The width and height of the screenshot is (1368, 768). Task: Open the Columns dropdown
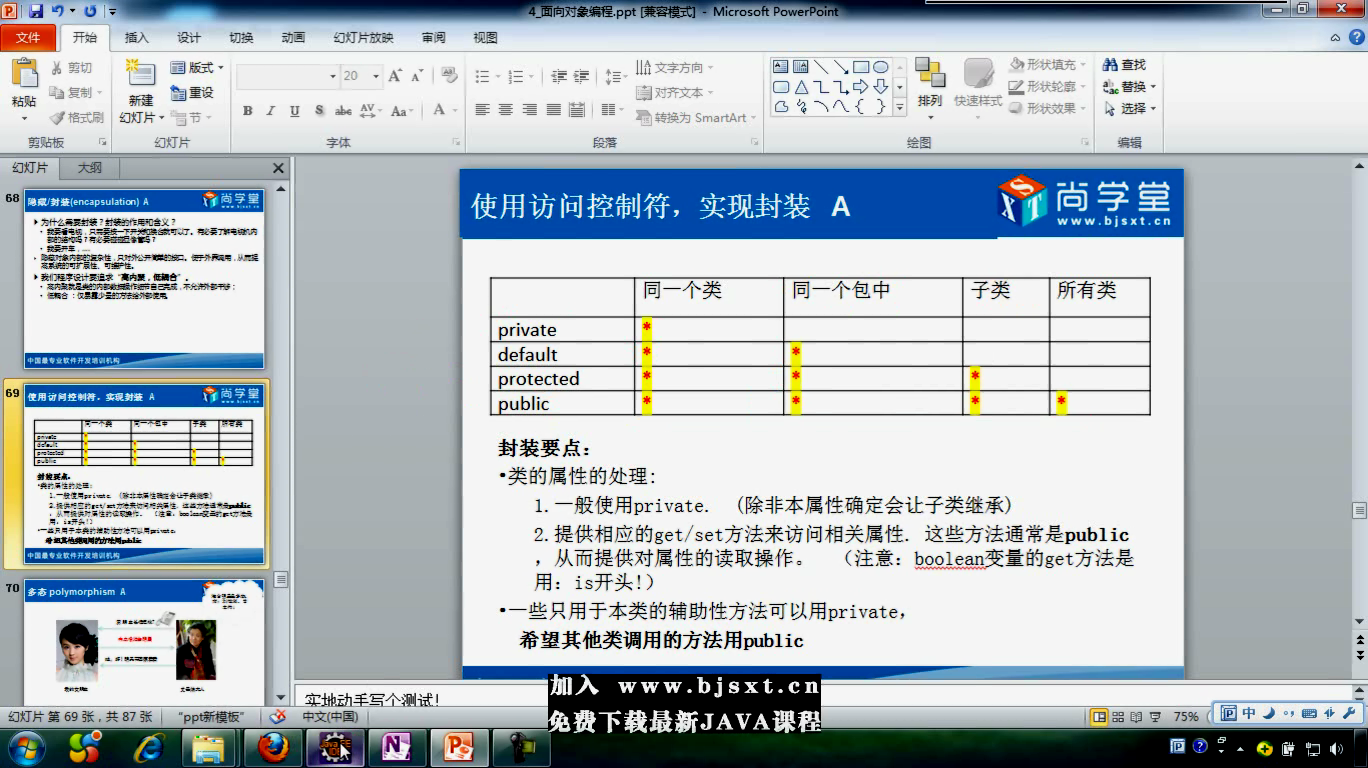click(x=611, y=110)
